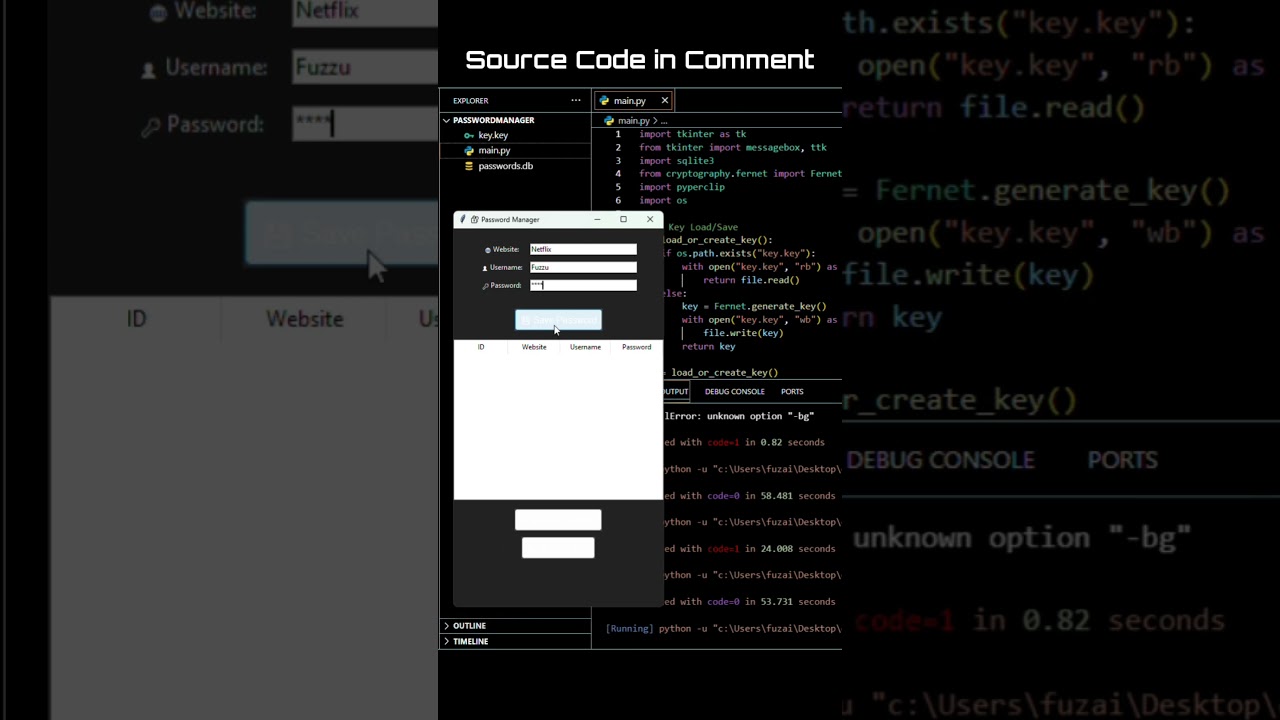Viewport: 1280px width, 720px height.
Task: Click the Python icon on main.py tab
Action: coord(605,100)
